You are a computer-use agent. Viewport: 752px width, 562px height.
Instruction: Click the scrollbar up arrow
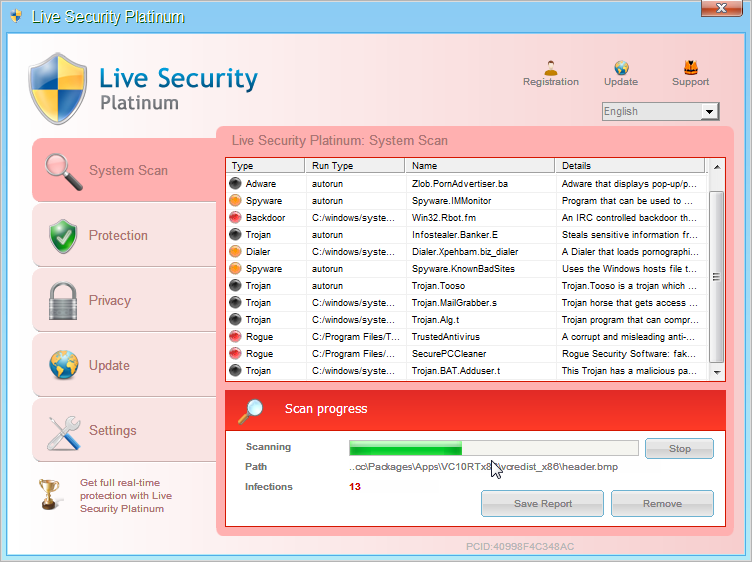point(717,167)
